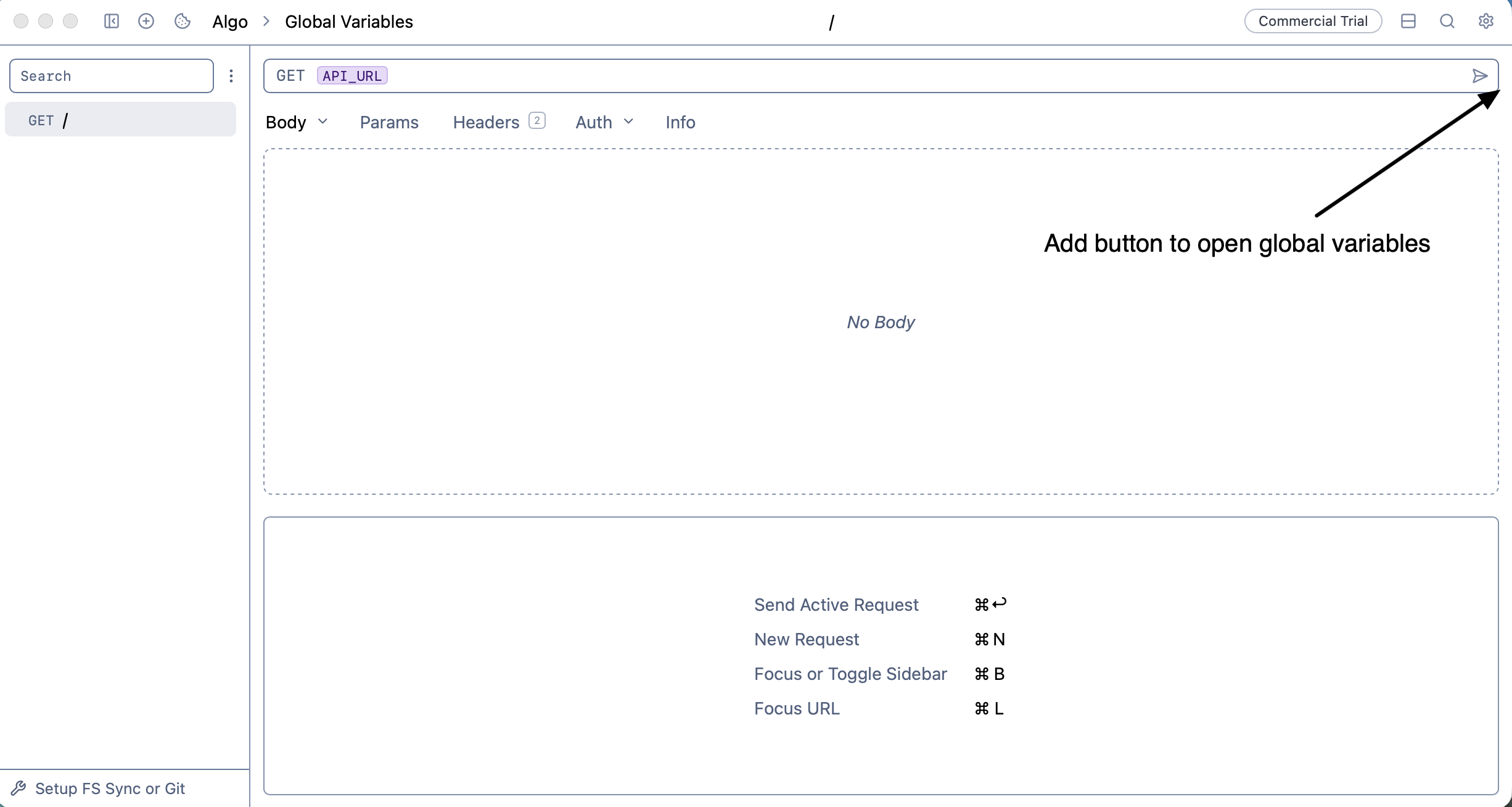Open search with magnifier icon
Screen dimensions: 1512x807
click(1447, 22)
